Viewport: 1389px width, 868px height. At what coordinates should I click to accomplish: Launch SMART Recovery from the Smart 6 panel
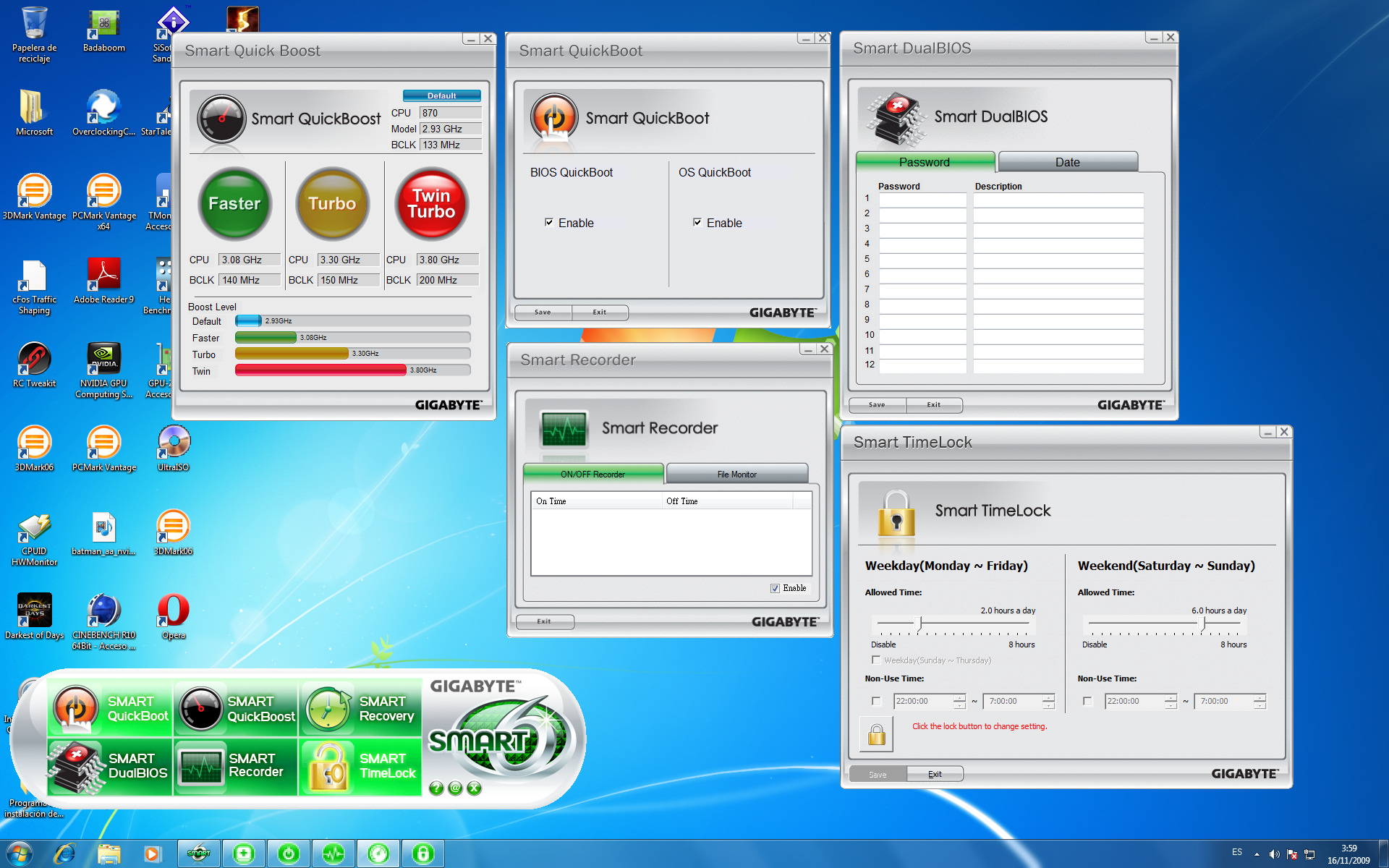(360, 708)
